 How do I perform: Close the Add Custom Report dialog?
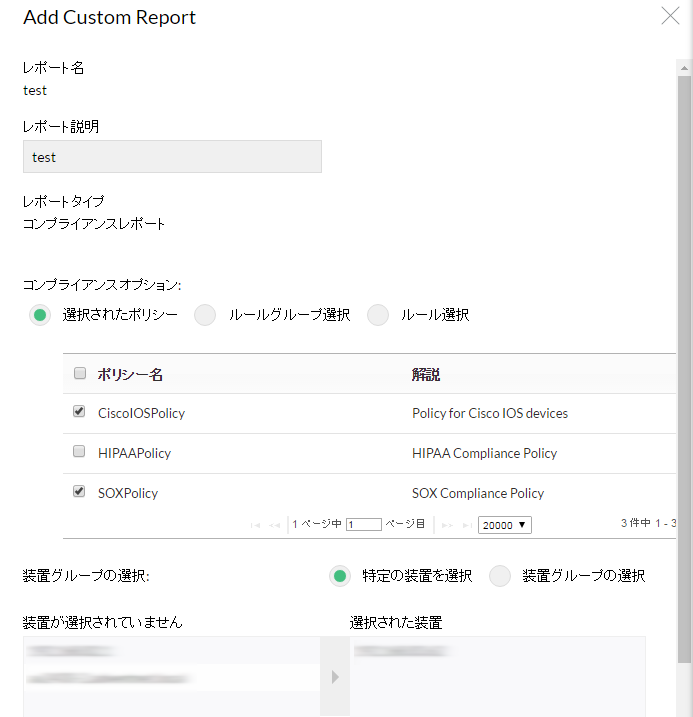pos(670,16)
